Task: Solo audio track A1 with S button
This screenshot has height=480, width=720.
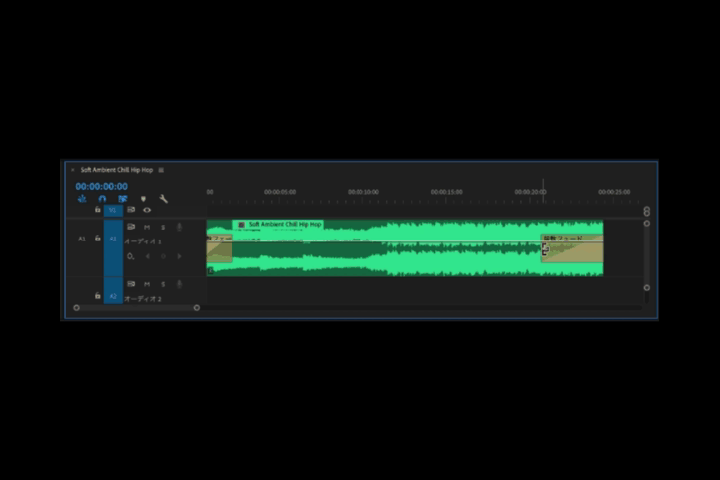Action: click(x=163, y=227)
